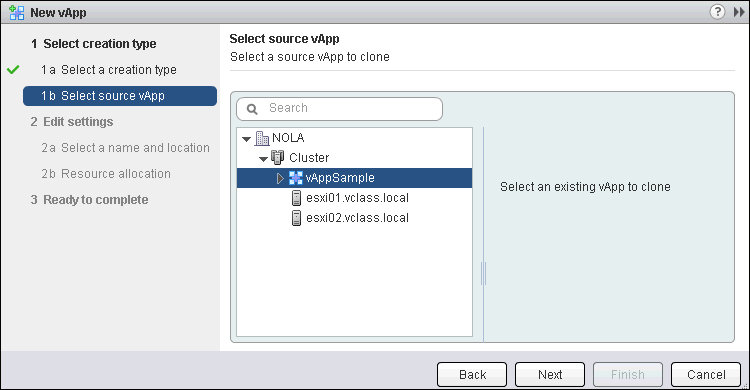Click the vertical pane splitter handle

(x=484, y=274)
